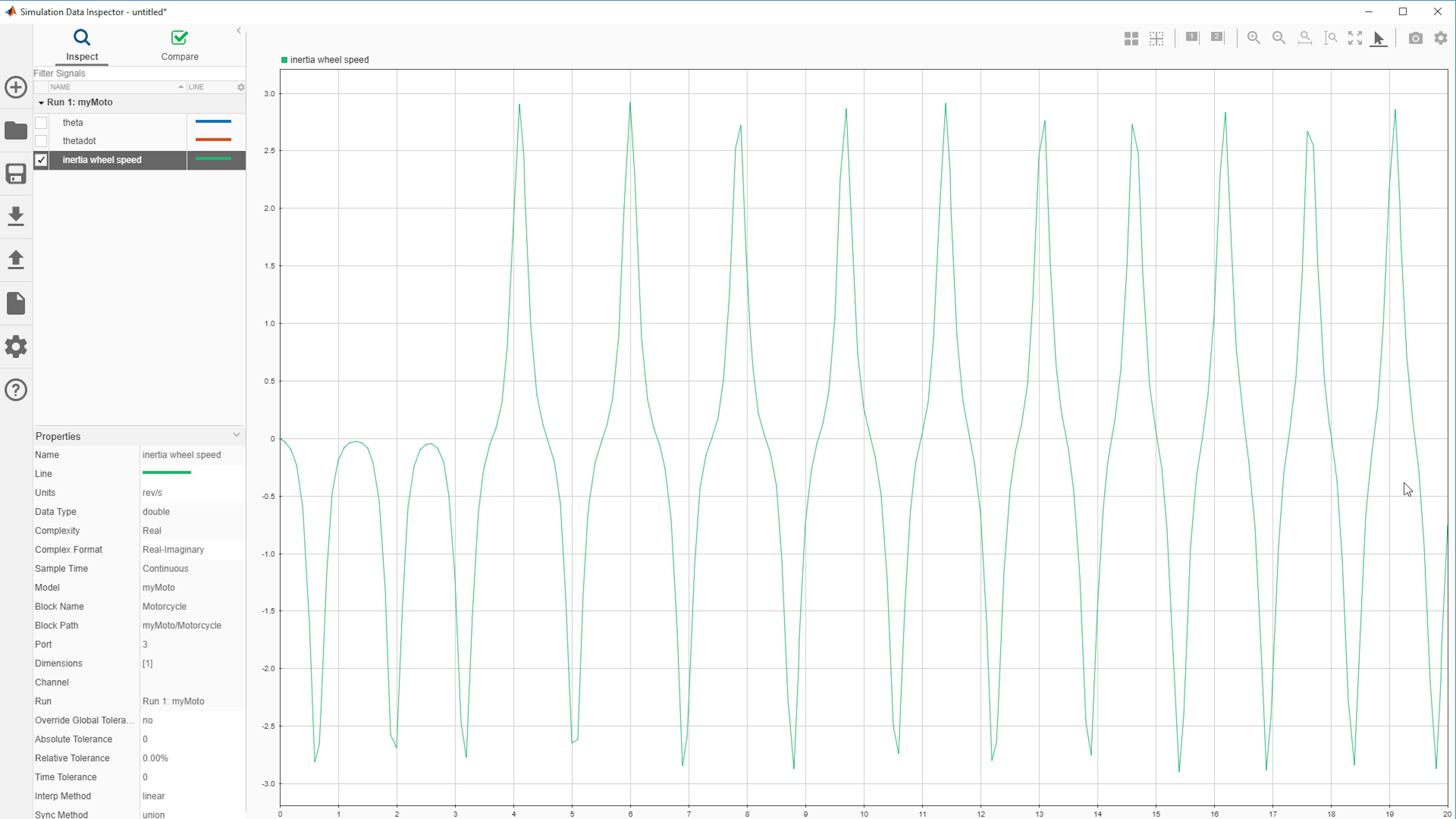Viewport: 1456px width, 819px height.
Task: Click the New session plus icon
Action: point(16,87)
